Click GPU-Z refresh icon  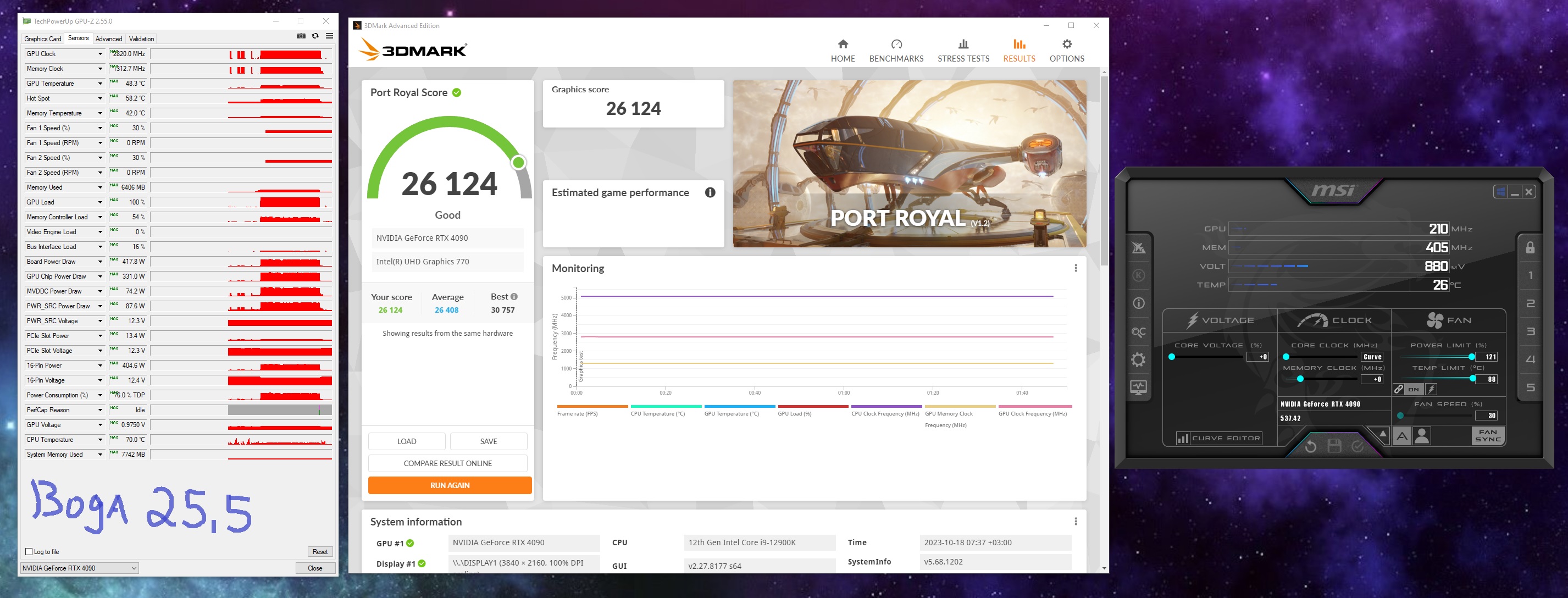(315, 36)
